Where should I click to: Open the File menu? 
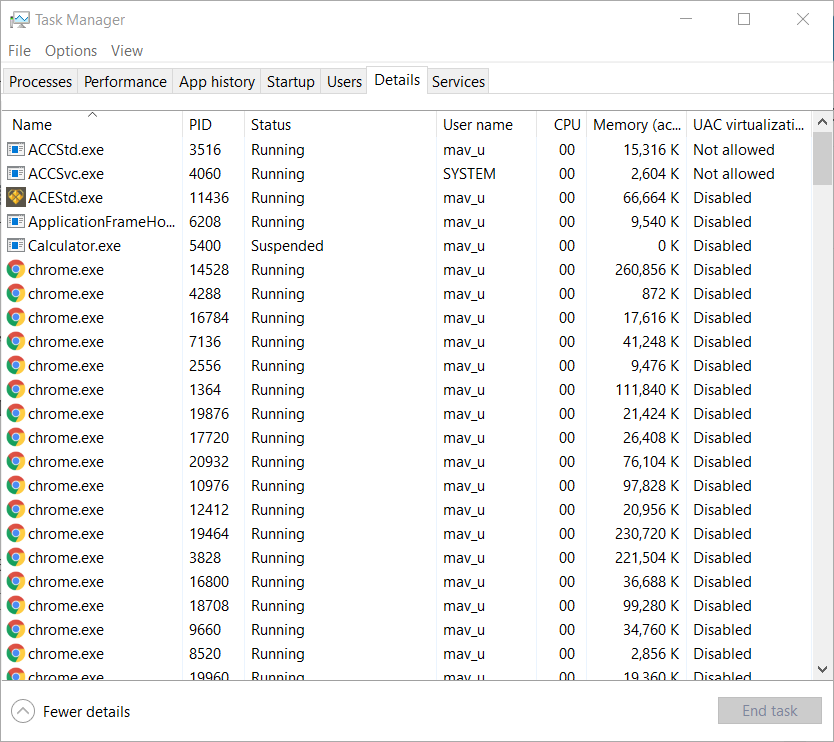pos(19,51)
